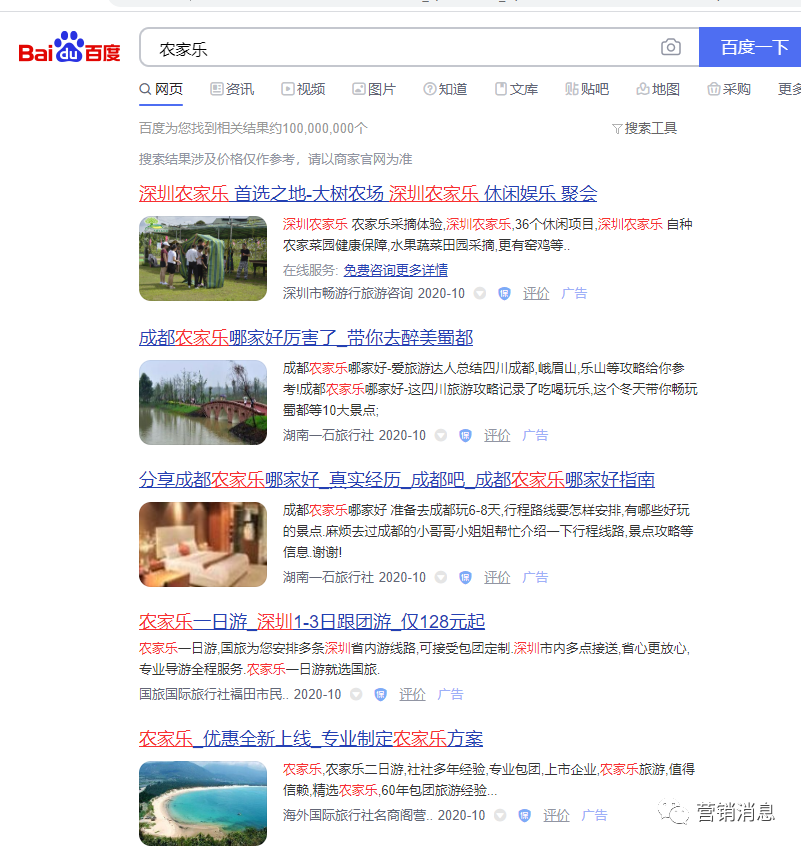Click 深圳市畅游行旅游咨询 advertiser name
The height and width of the screenshot is (847, 801).
click(x=348, y=293)
